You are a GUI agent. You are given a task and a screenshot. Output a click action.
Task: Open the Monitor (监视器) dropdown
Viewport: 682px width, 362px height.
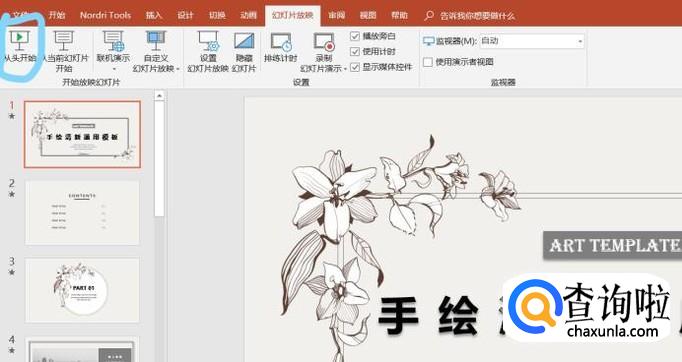(532, 41)
